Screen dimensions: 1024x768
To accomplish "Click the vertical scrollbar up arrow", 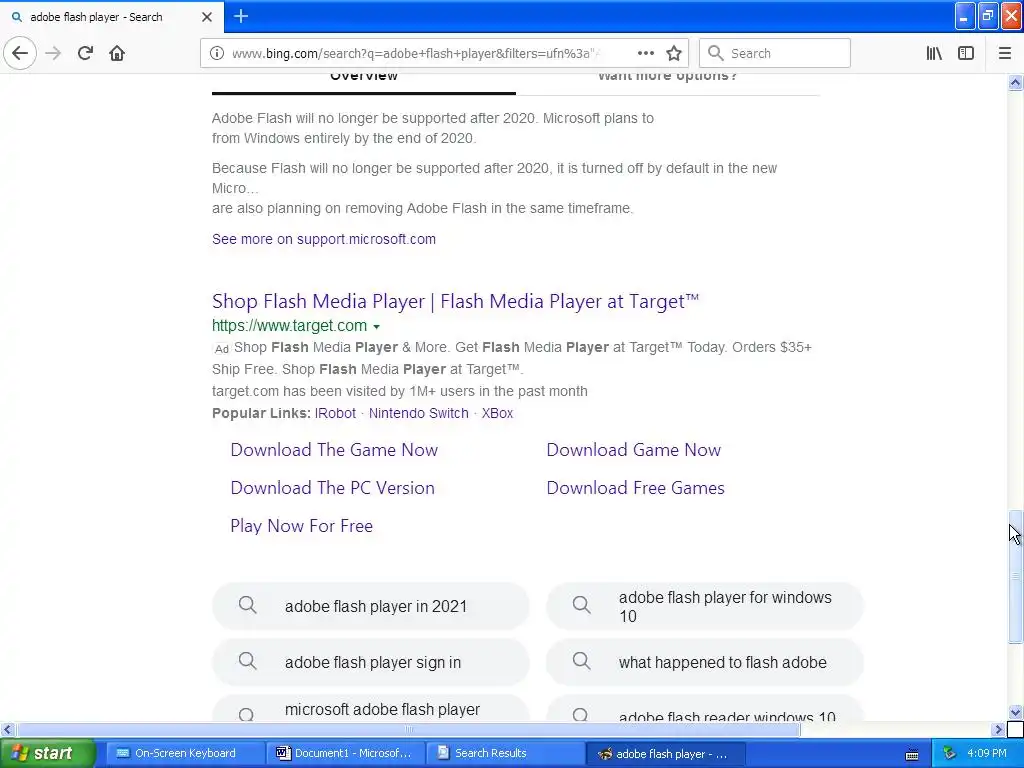I will point(1015,82).
